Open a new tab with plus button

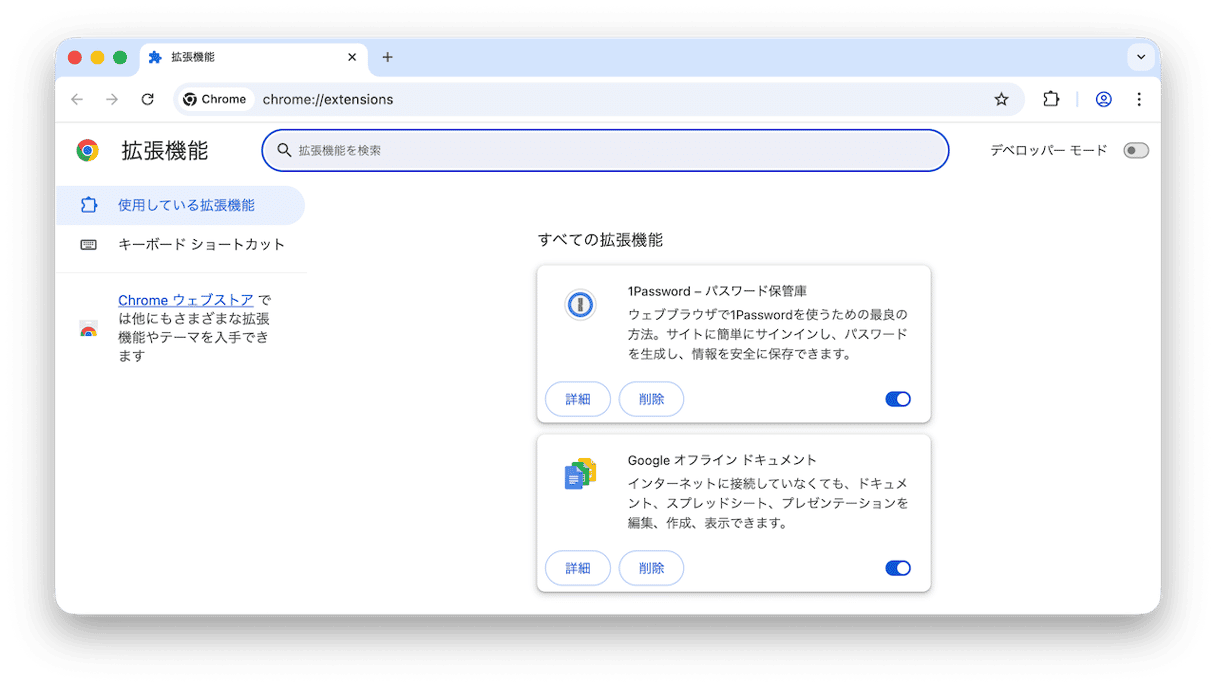tap(388, 57)
